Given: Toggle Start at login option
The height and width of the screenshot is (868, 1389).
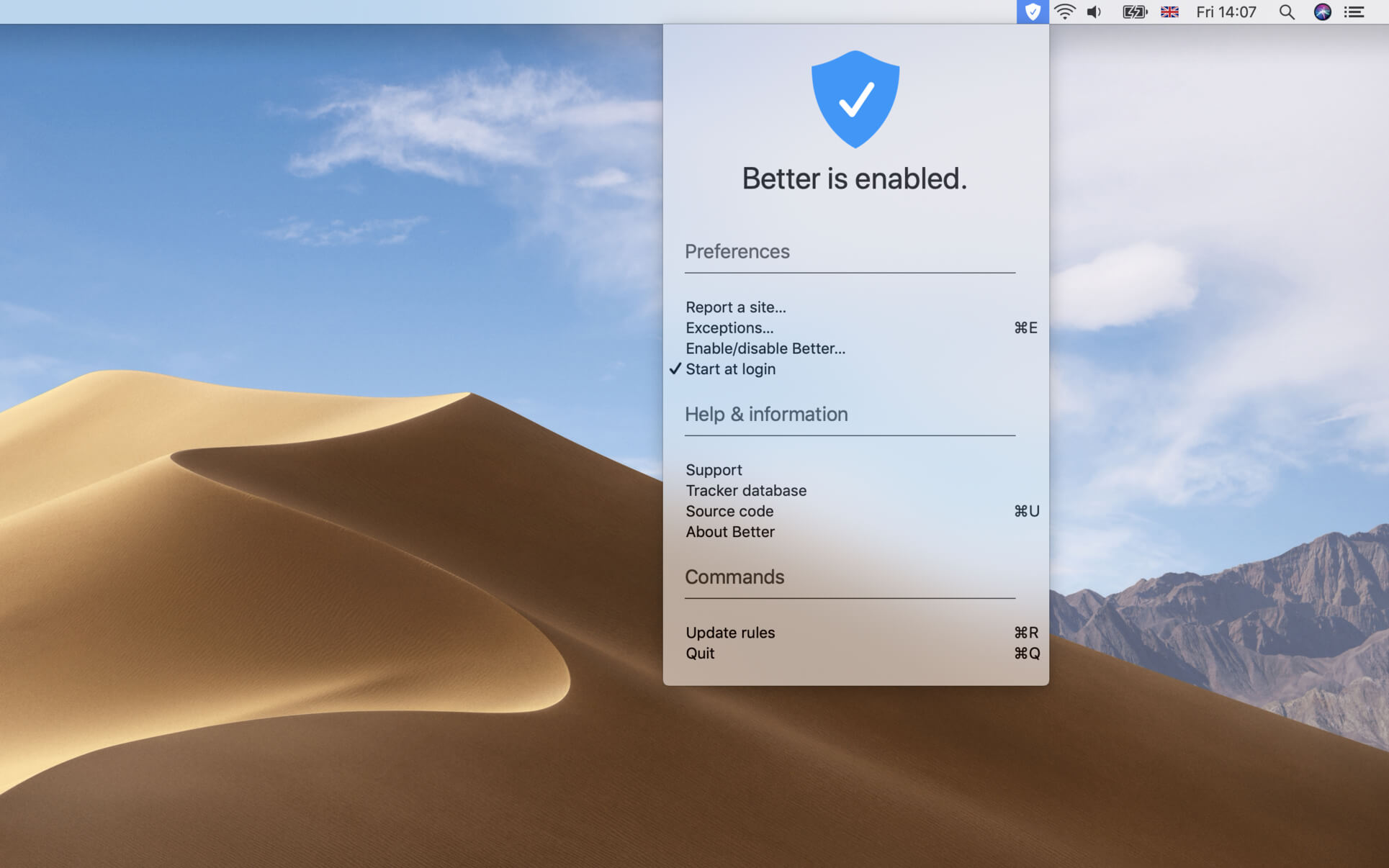Looking at the screenshot, I should (730, 369).
